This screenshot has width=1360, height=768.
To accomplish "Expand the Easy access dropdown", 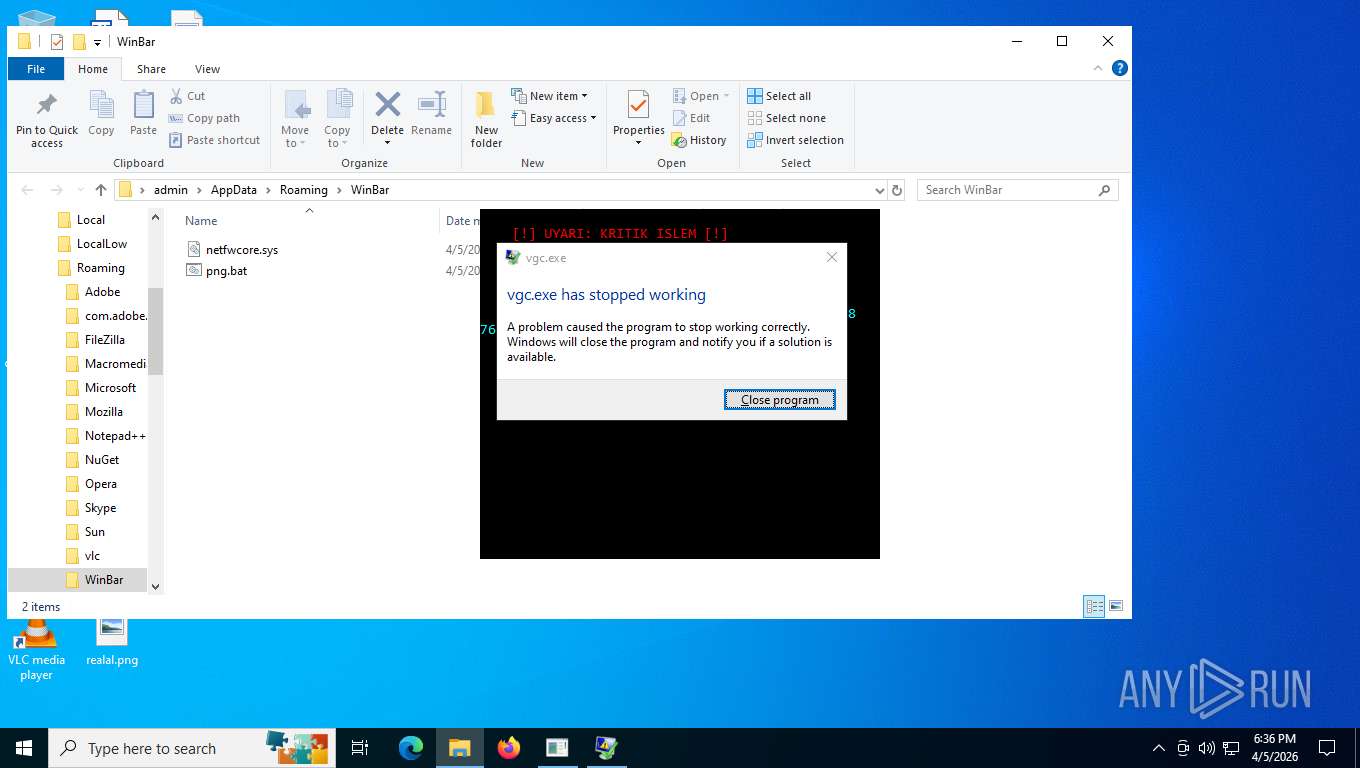I will pyautogui.click(x=553, y=118).
